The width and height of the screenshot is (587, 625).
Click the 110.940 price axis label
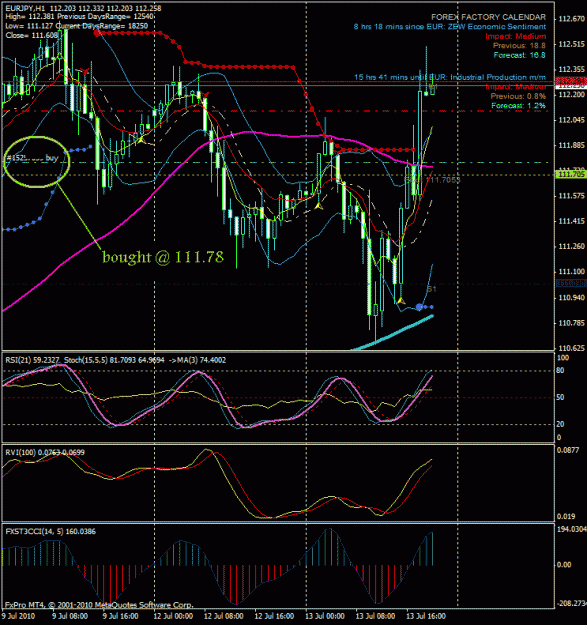(572, 297)
